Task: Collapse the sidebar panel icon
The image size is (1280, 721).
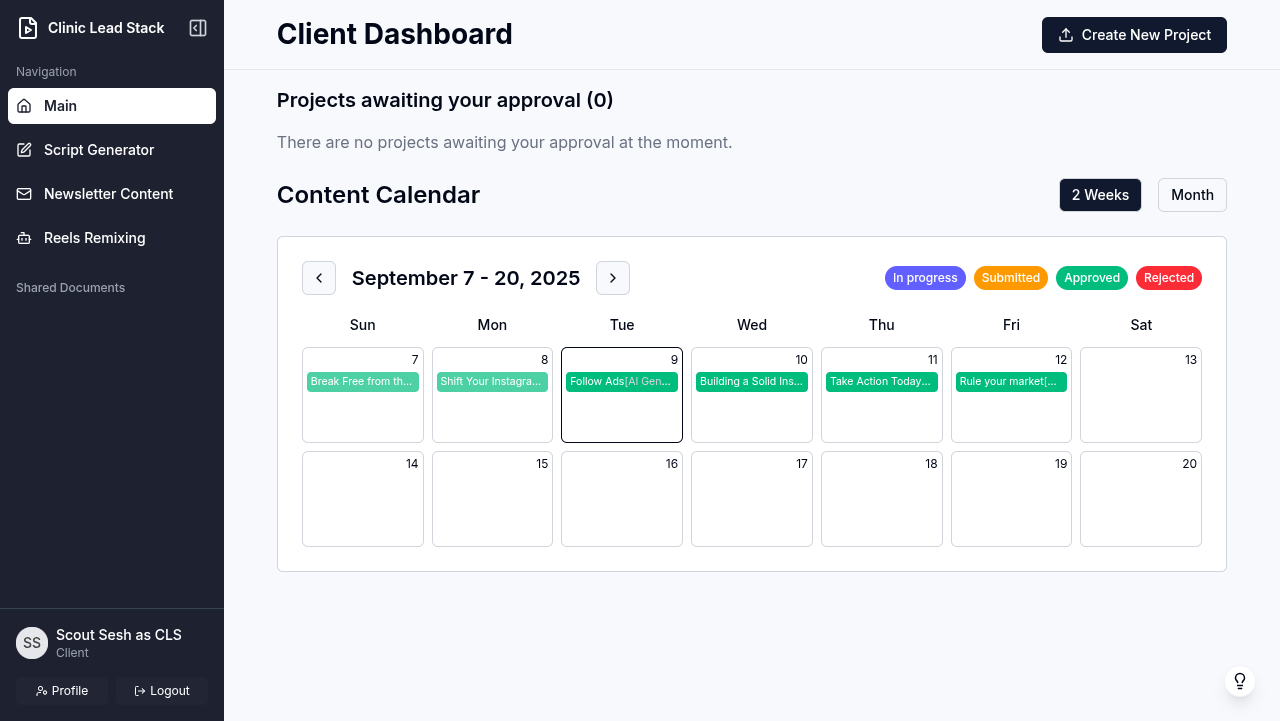Action: 198,28
